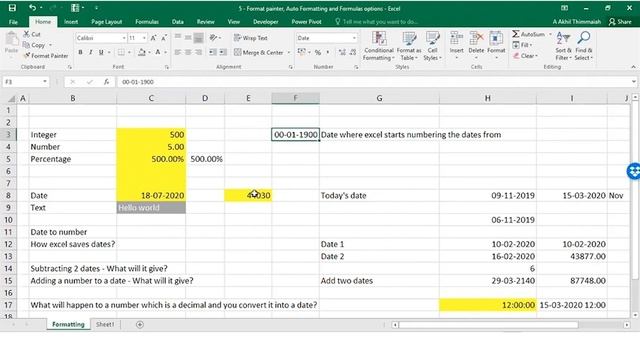Click AutoSum

point(529,34)
